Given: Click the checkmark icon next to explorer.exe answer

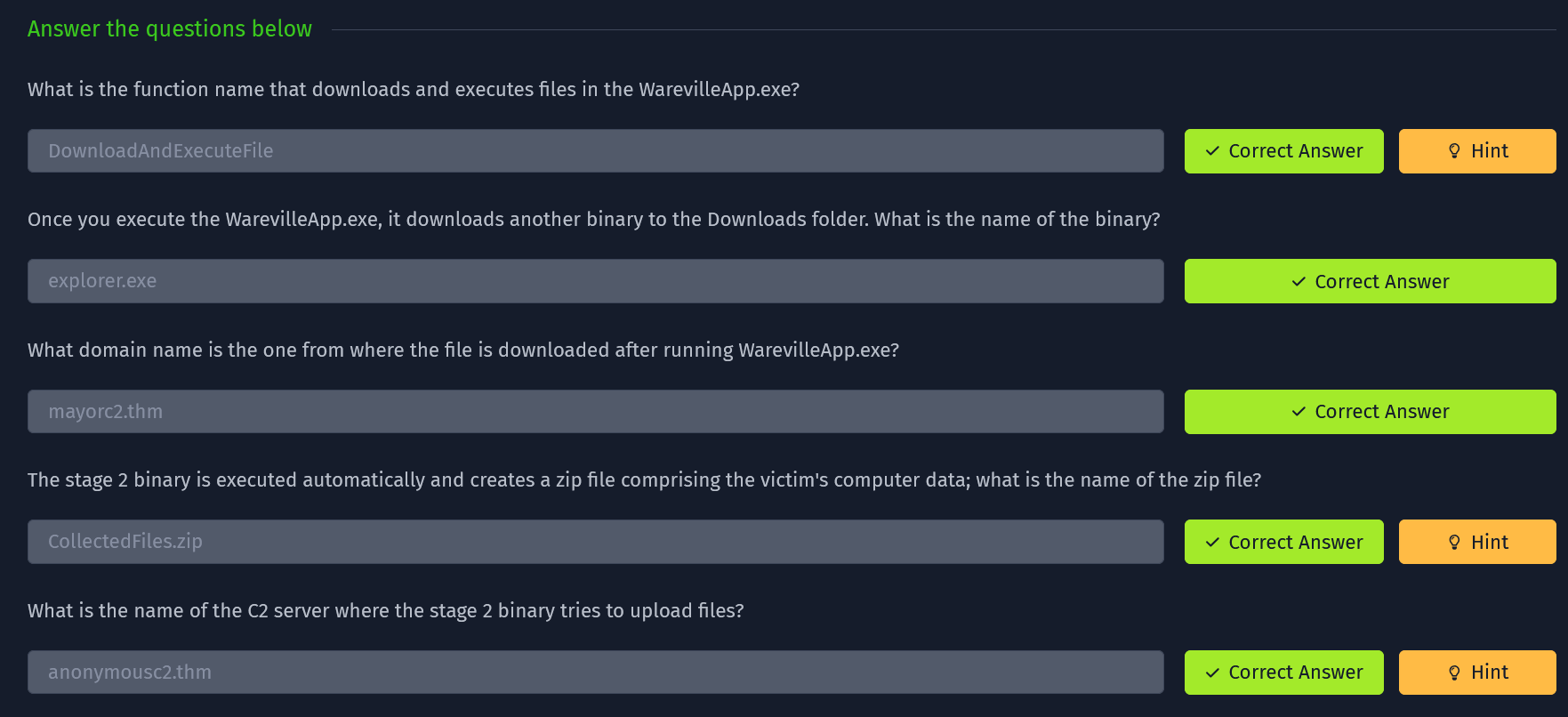Looking at the screenshot, I should coord(1299,282).
